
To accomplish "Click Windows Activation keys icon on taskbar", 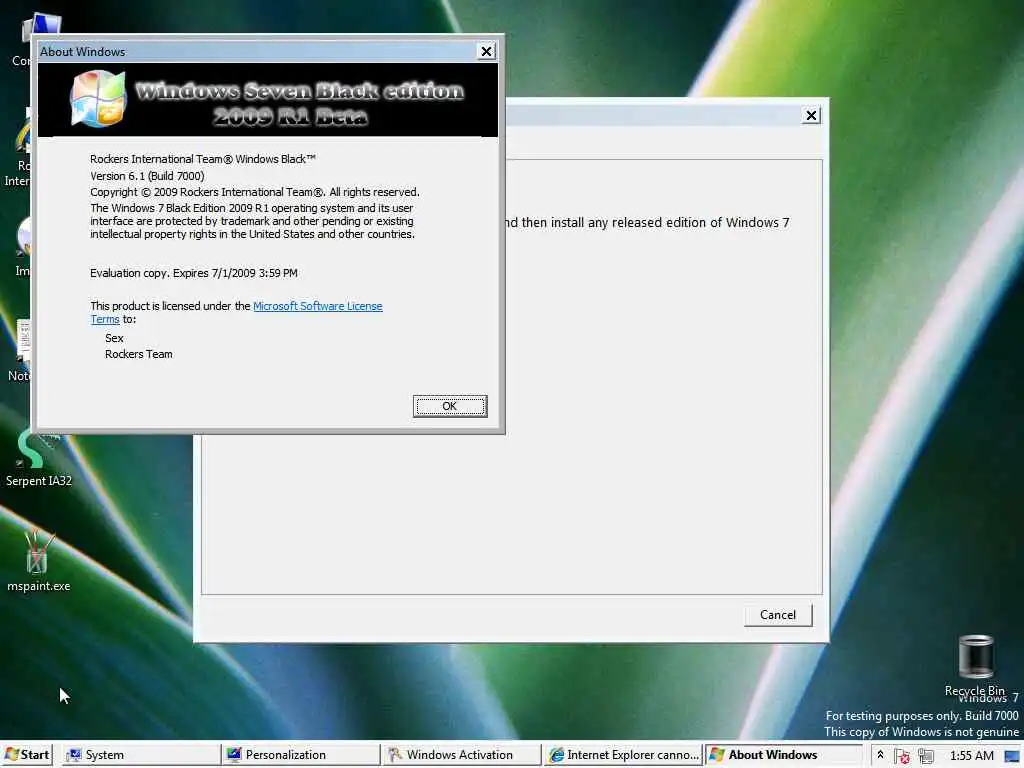I will [394, 755].
